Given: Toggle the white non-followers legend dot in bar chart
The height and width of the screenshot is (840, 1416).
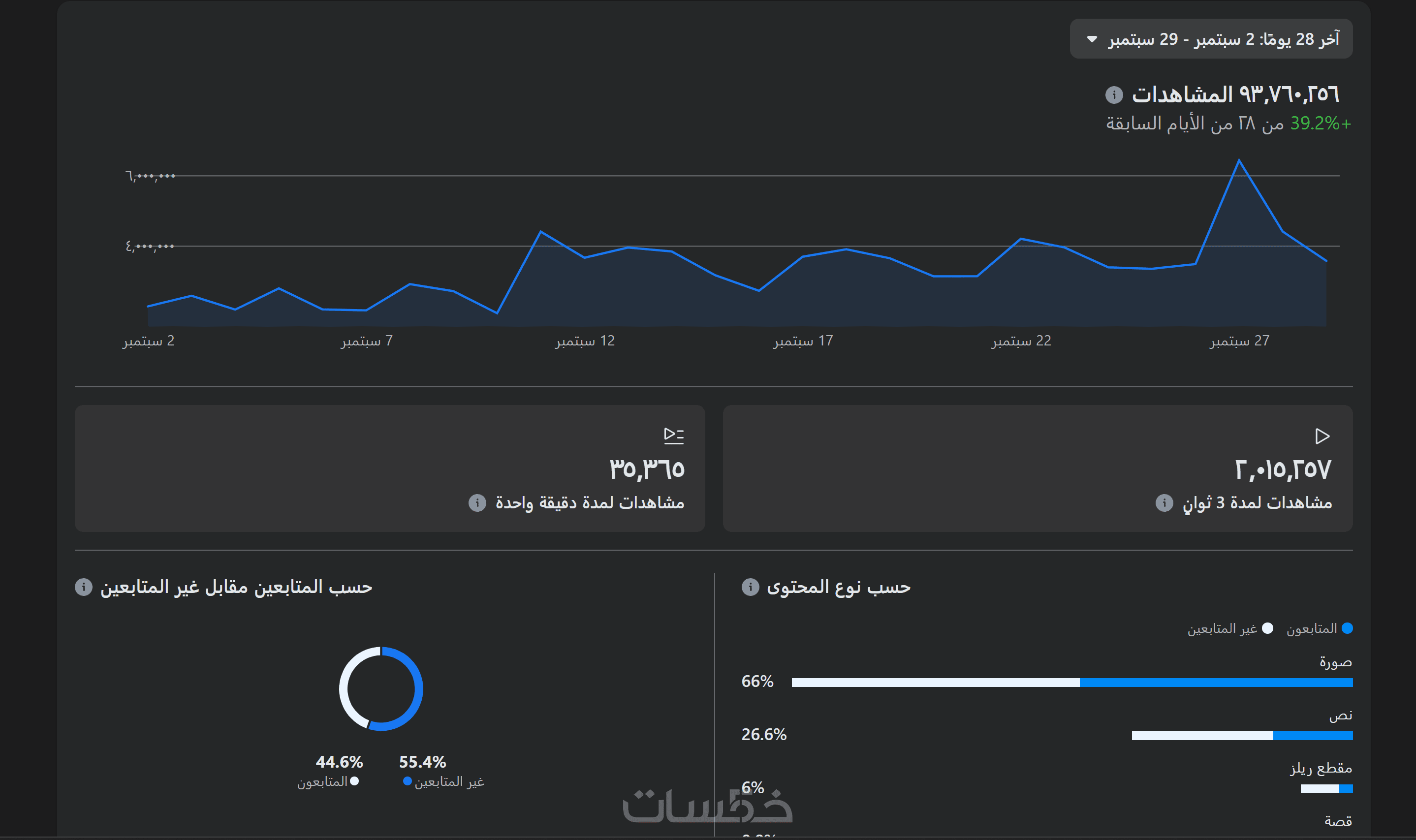Looking at the screenshot, I should pyautogui.click(x=1268, y=628).
